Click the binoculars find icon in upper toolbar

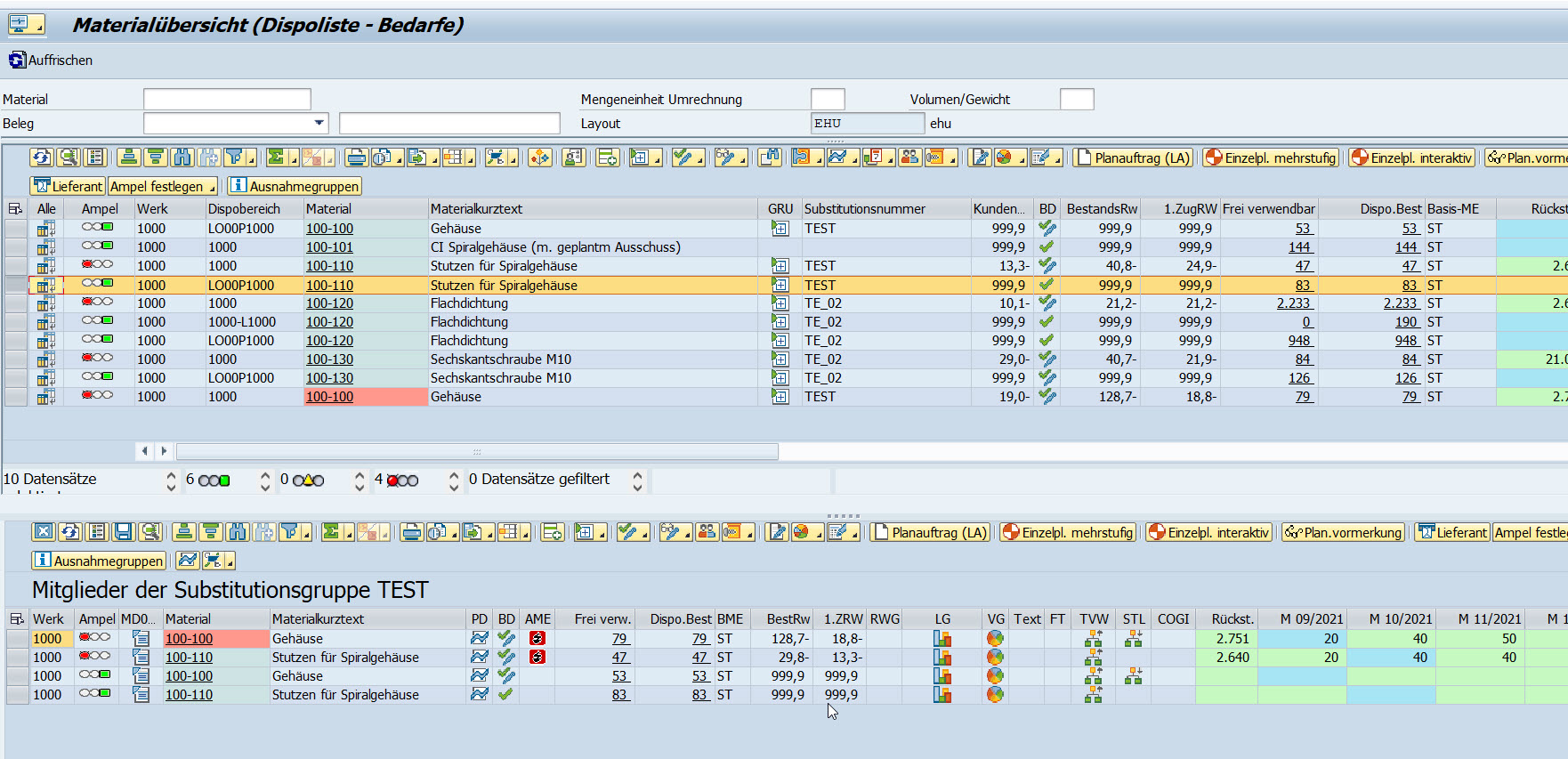pos(182,157)
